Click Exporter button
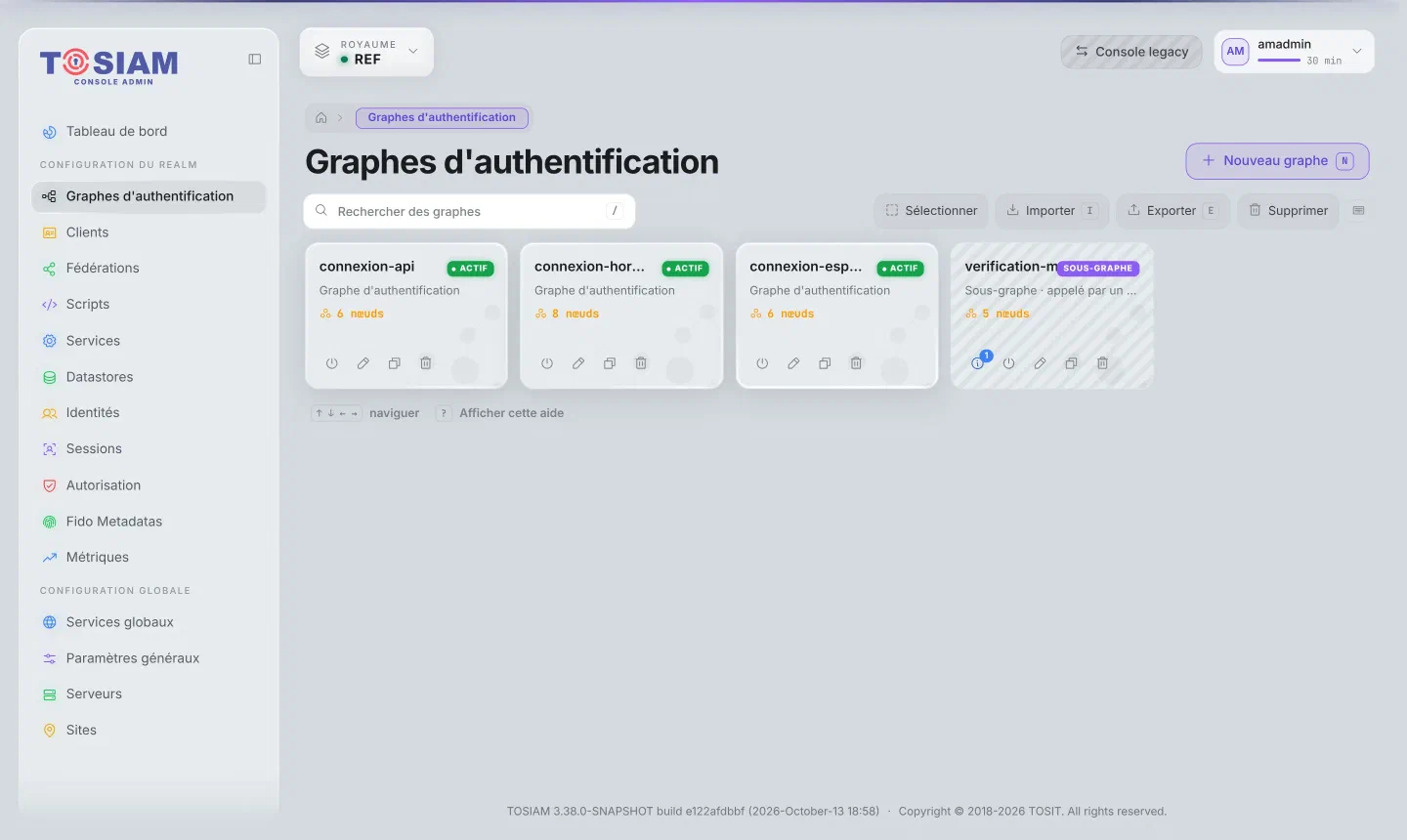 (x=1172, y=211)
